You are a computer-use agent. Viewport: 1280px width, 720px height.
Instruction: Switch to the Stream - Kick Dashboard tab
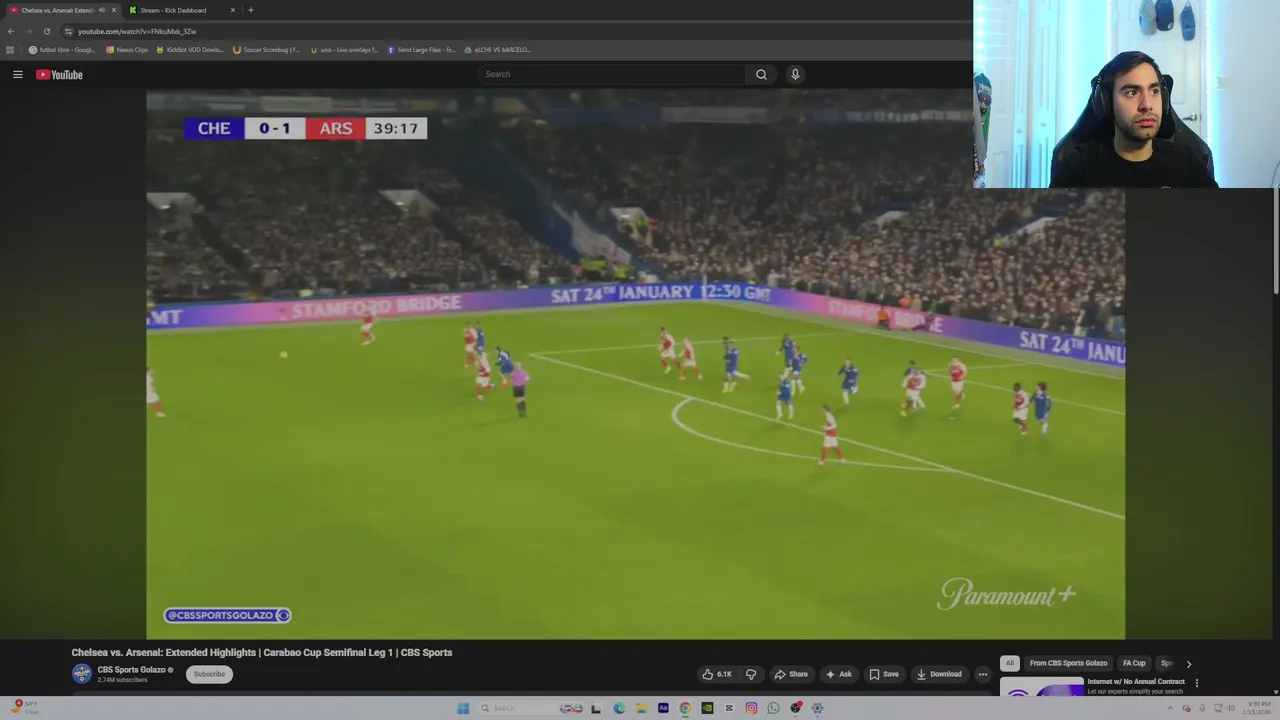[x=173, y=10]
